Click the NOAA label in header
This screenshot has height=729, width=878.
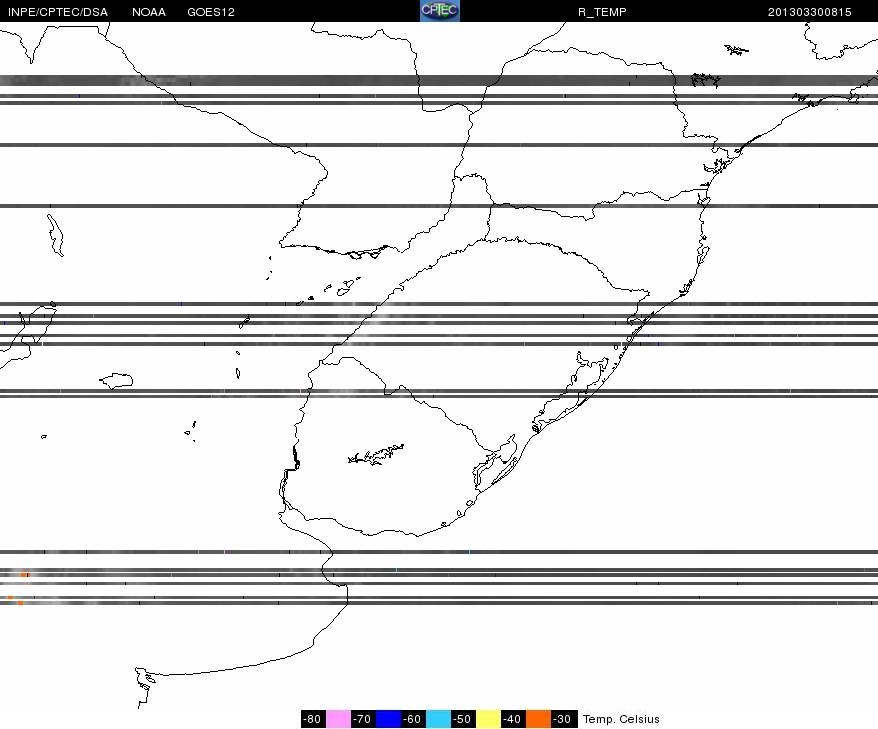pos(149,12)
